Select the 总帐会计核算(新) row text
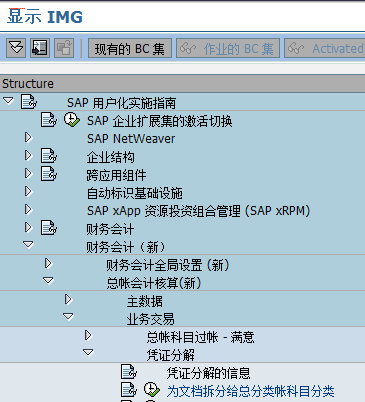Screen dimensions: 365x402 (154, 283)
